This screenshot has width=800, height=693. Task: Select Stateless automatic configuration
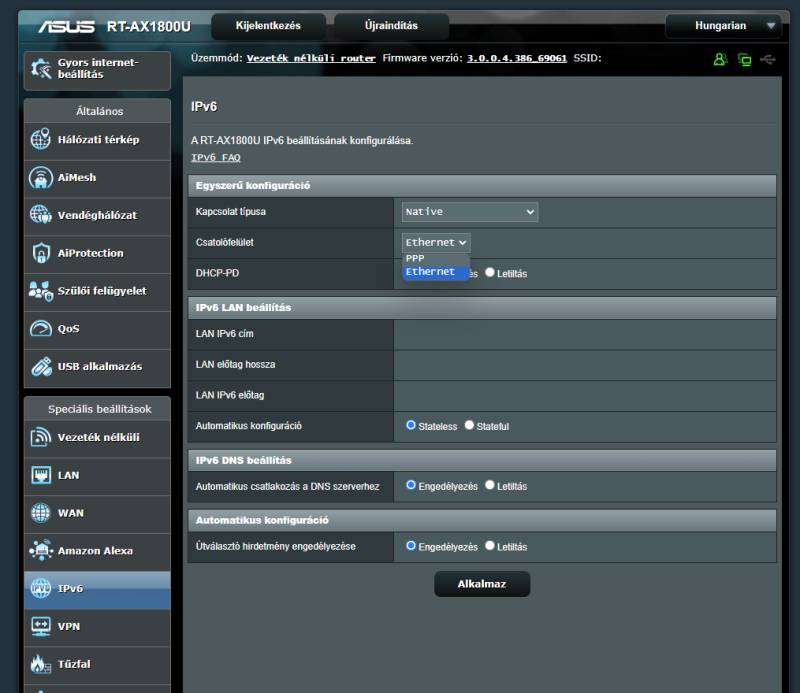pos(411,425)
